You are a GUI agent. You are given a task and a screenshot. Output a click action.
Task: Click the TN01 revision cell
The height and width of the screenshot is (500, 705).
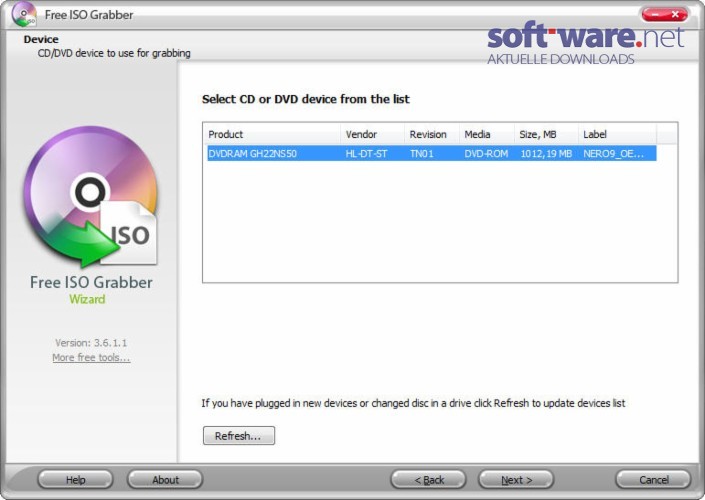click(422, 153)
